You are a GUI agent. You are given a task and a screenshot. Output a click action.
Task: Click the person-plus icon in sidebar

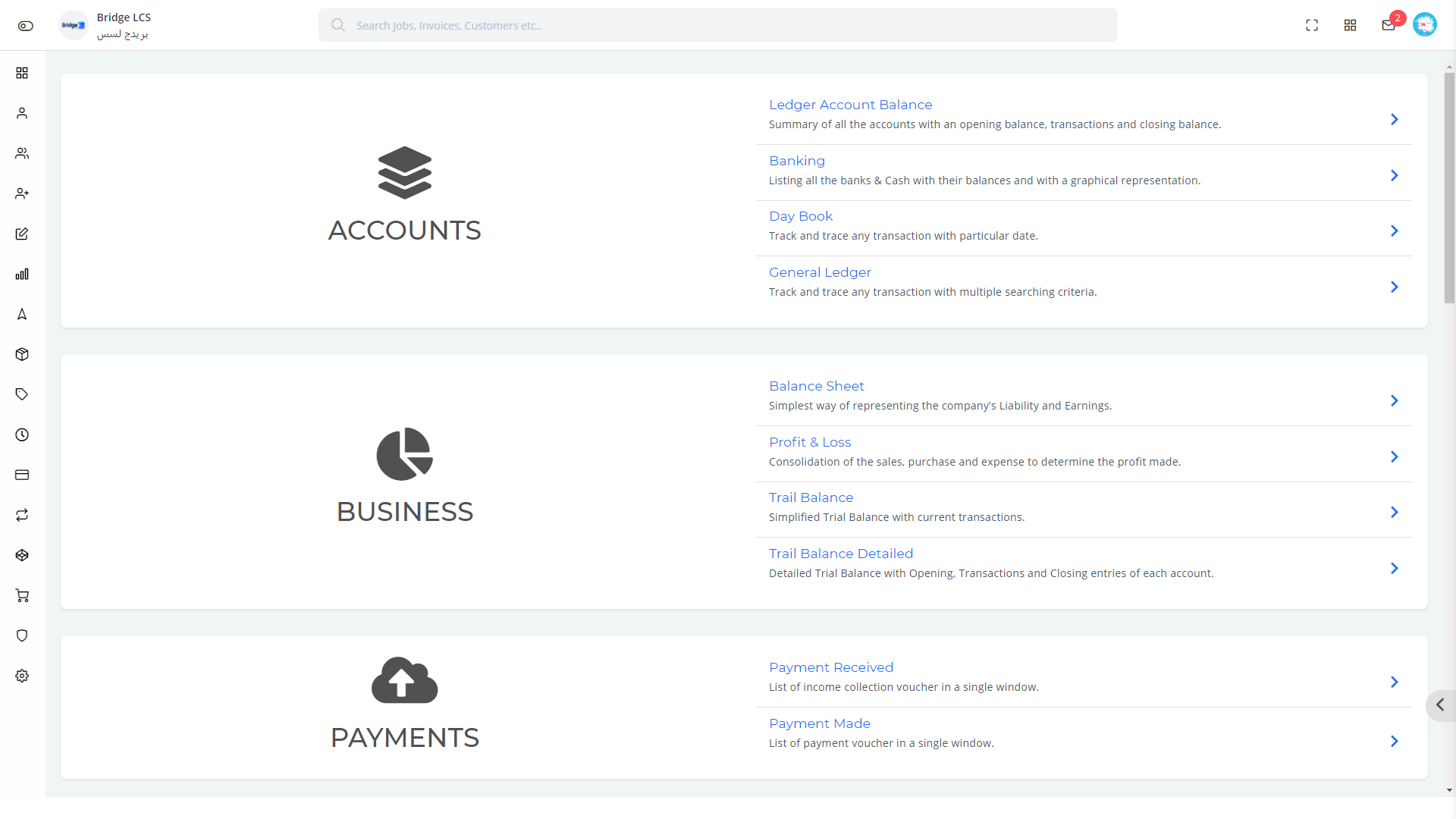click(22, 193)
